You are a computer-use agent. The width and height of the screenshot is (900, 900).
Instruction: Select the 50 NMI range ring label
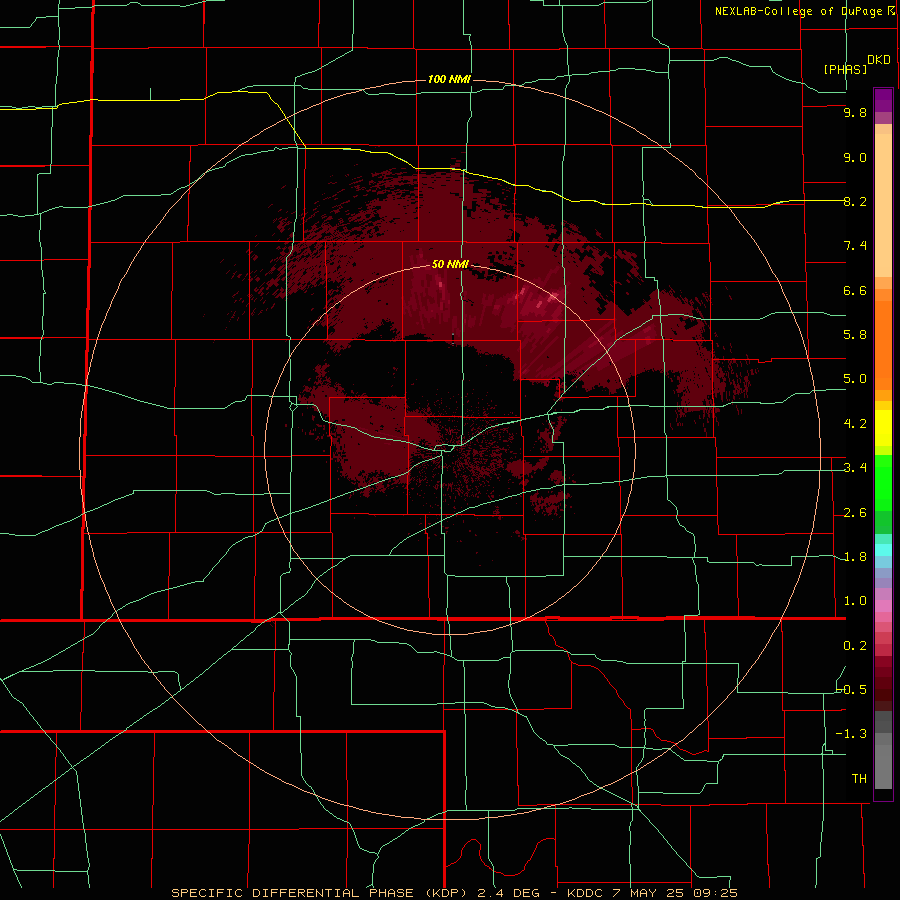tap(450, 264)
